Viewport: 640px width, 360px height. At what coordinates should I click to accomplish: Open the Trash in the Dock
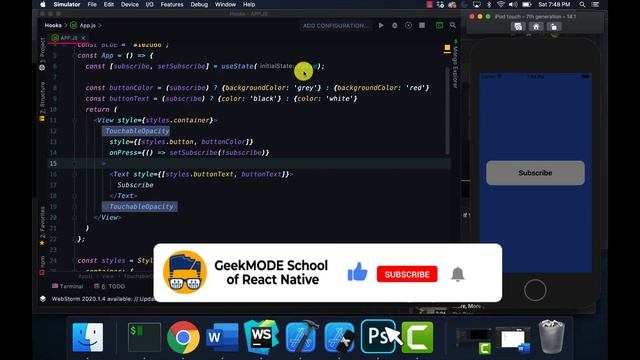551,337
